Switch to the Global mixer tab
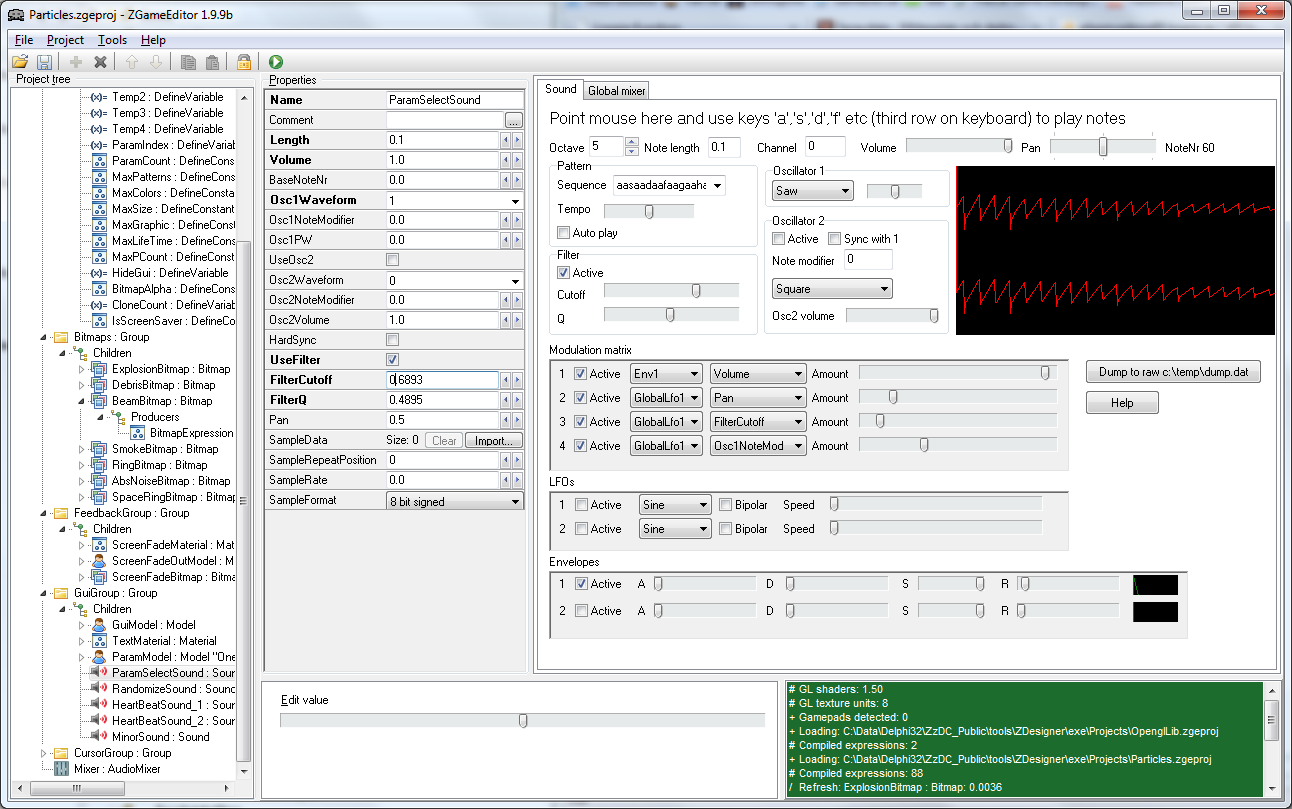Image resolution: width=1292 pixels, height=809 pixels. 616,91
